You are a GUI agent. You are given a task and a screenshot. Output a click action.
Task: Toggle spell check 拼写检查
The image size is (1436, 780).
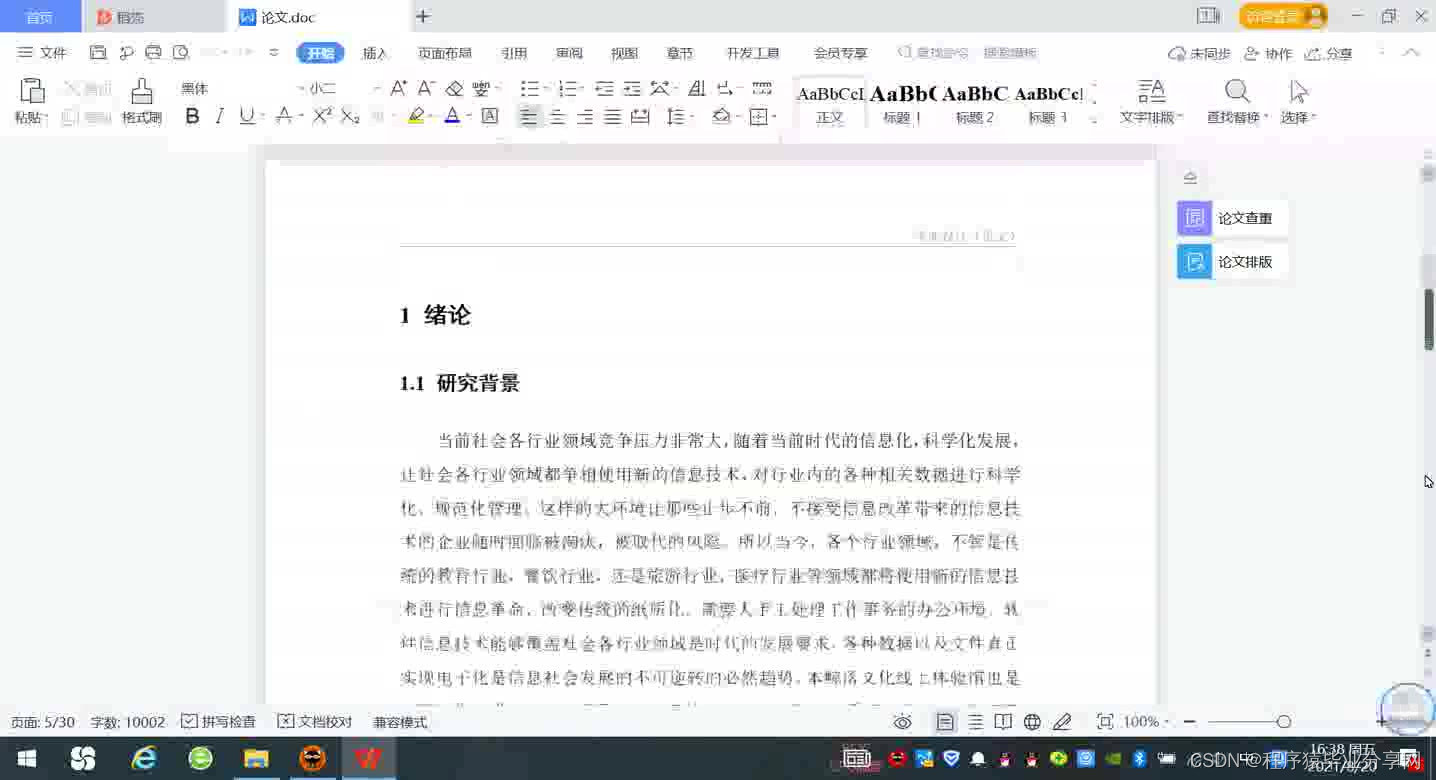click(x=219, y=722)
